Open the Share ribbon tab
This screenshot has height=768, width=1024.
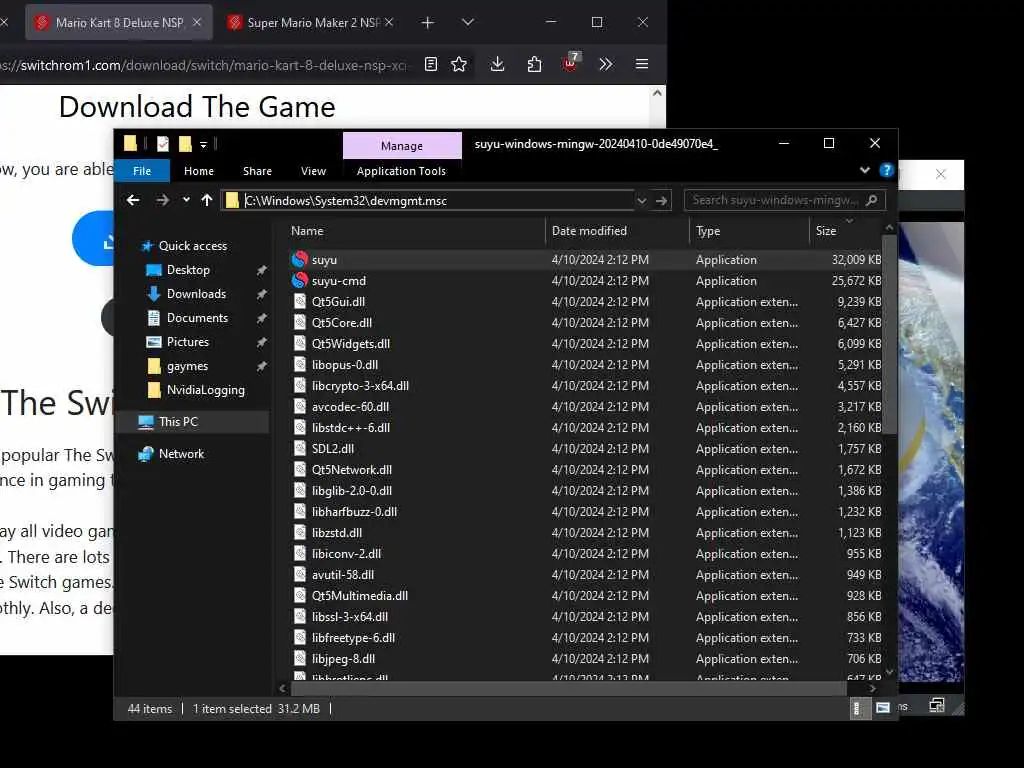[257, 170]
